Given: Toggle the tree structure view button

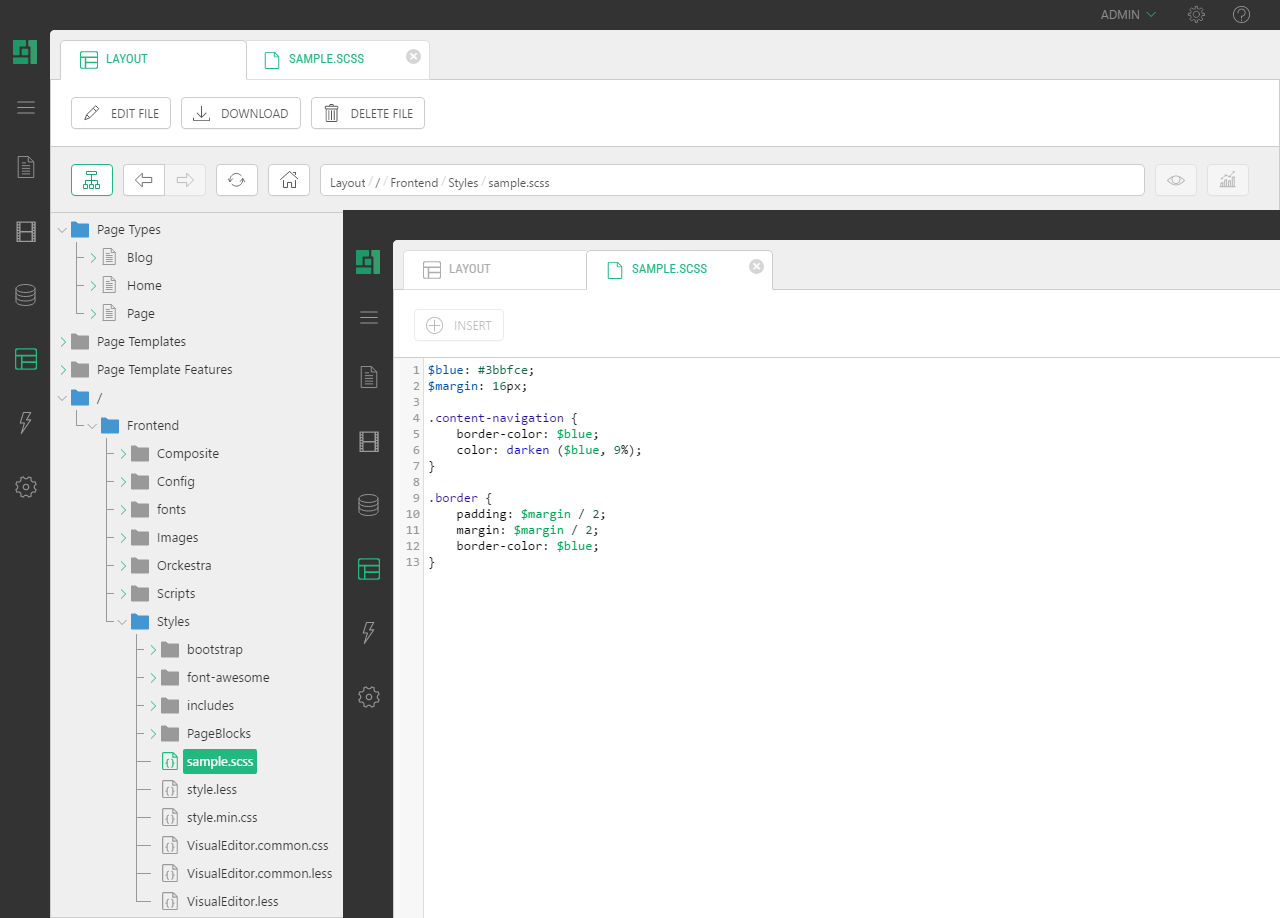Looking at the screenshot, I should (x=92, y=180).
